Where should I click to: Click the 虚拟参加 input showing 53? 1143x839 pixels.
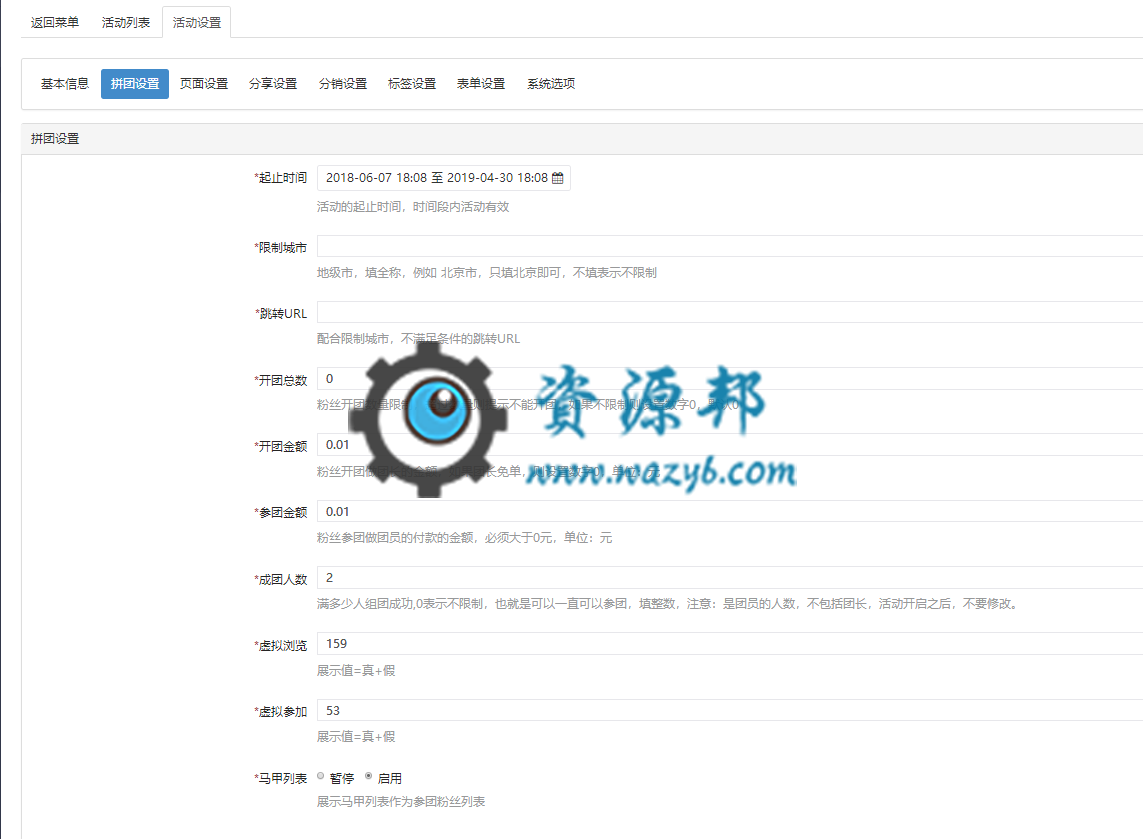tap(730, 710)
